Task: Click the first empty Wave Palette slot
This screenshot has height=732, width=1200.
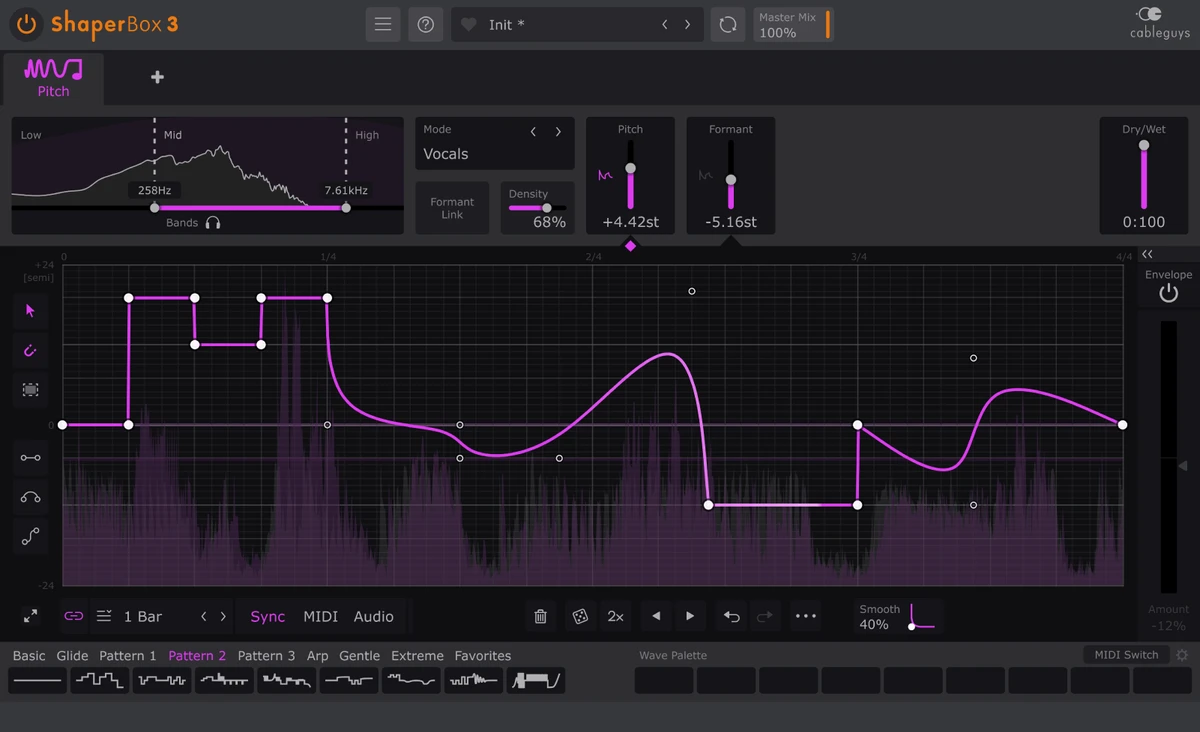Action: coord(663,680)
